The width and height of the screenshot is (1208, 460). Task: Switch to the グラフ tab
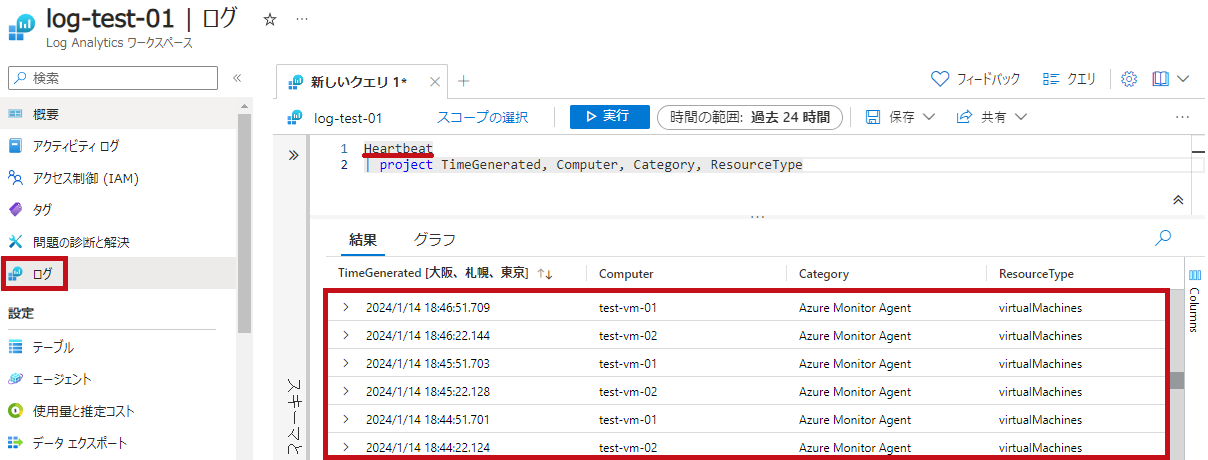click(x=435, y=240)
